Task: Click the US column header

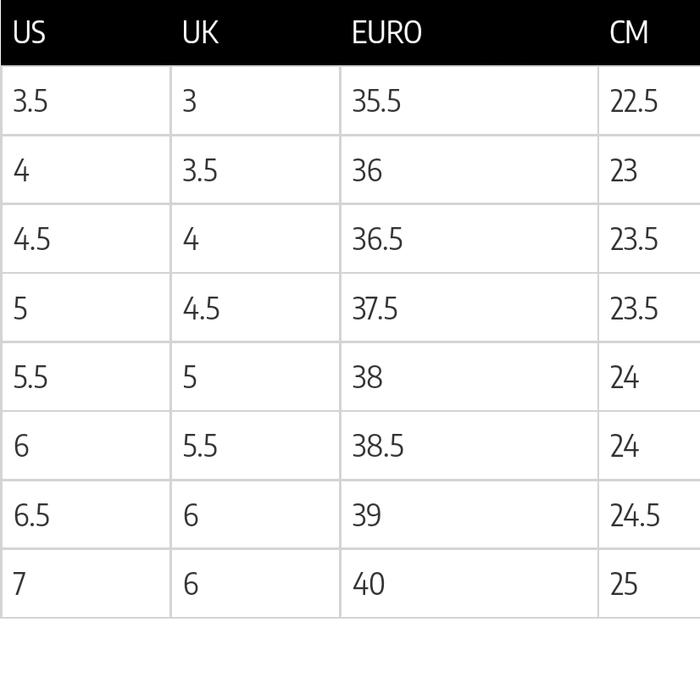Action: tap(30, 33)
